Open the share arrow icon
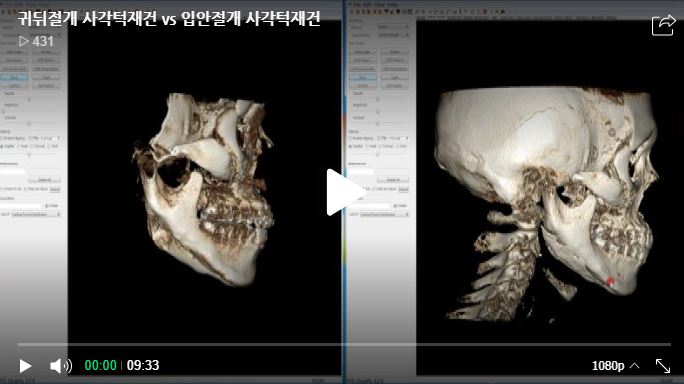This screenshot has width=684, height=384. [663, 25]
